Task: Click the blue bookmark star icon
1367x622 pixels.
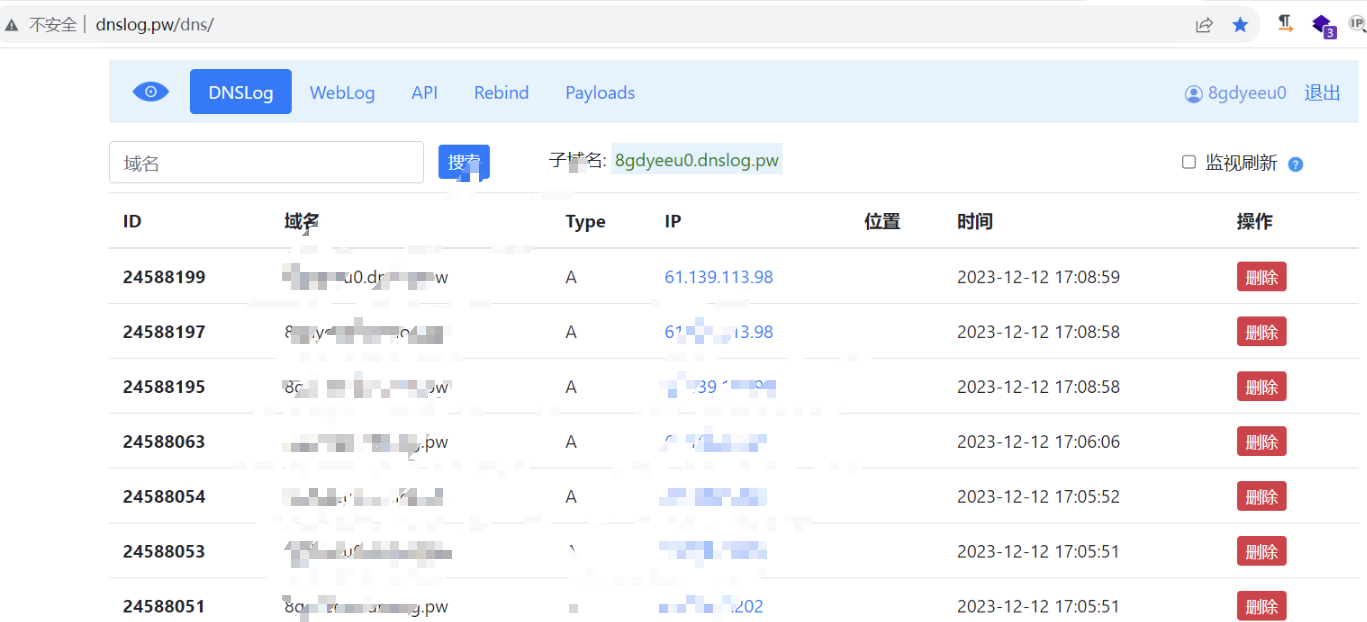Action: tap(1240, 25)
